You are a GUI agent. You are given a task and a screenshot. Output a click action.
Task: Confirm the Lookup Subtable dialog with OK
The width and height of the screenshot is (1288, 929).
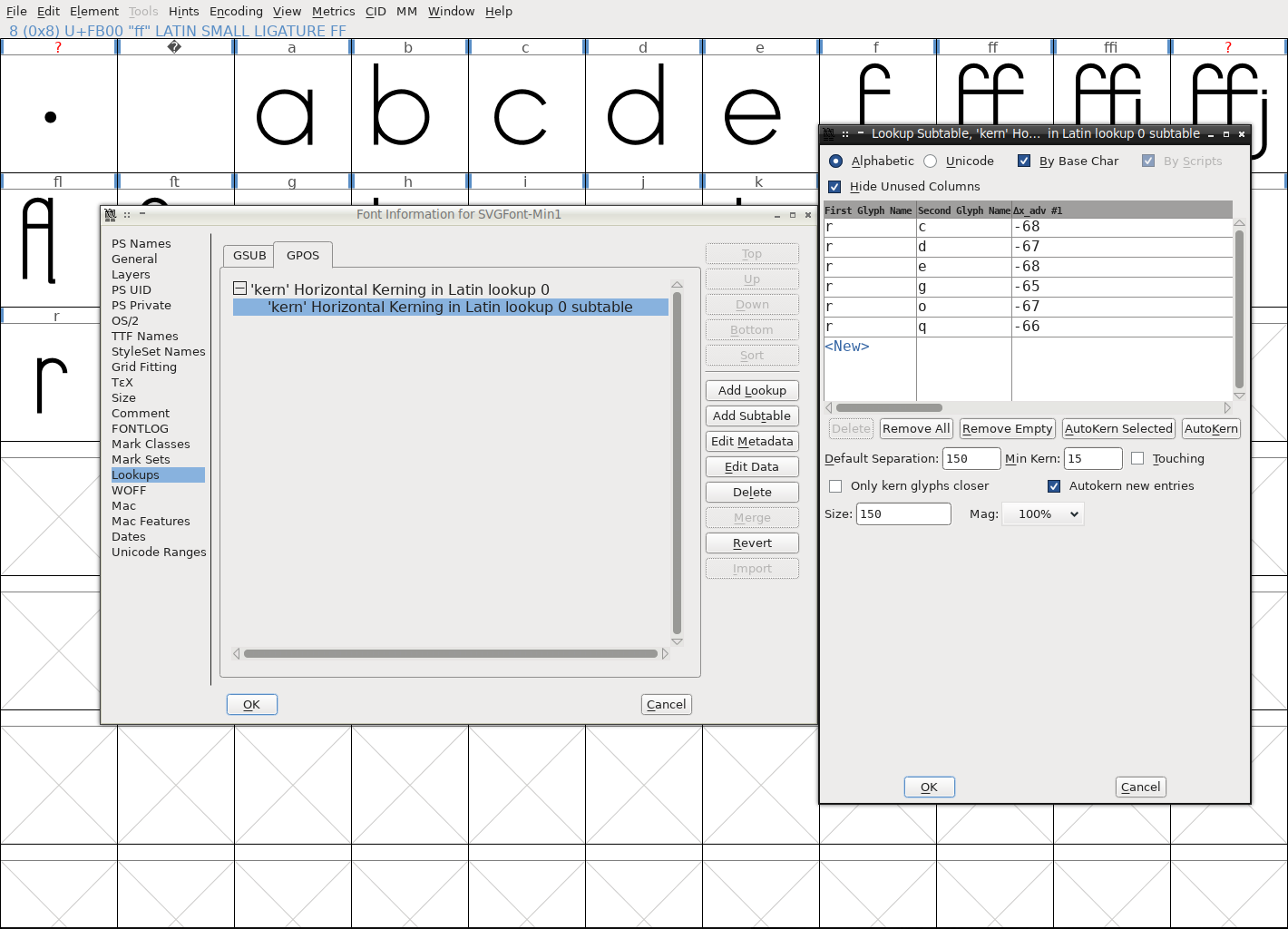(x=930, y=787)
